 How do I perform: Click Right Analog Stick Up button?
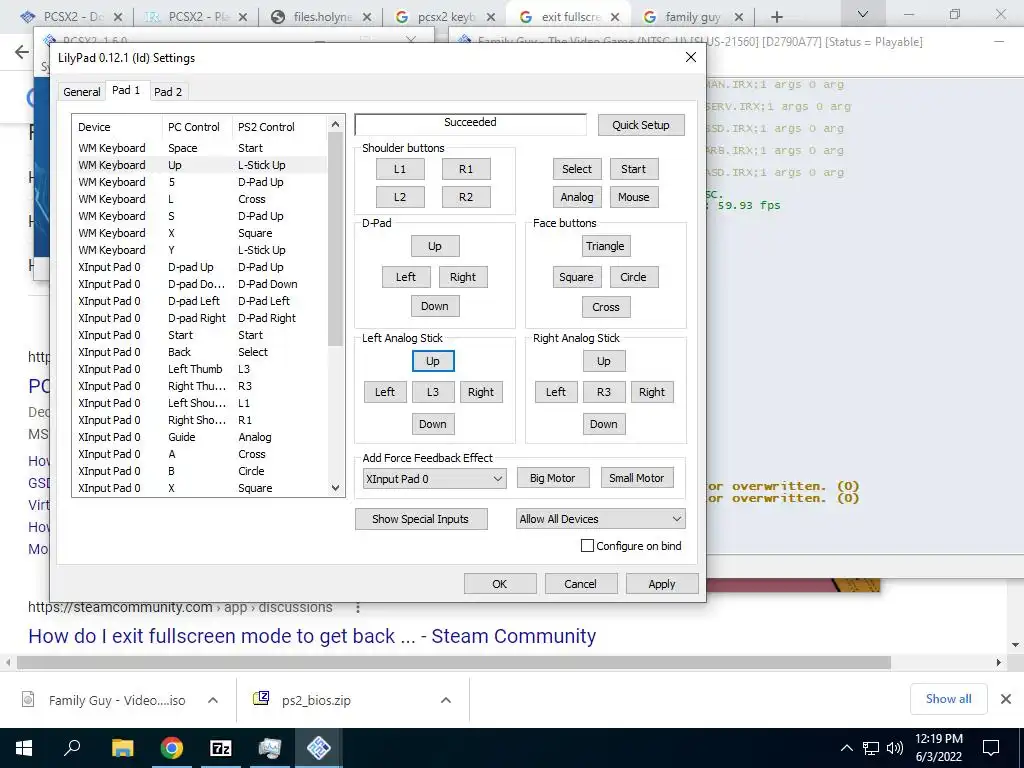click(603, 360)
